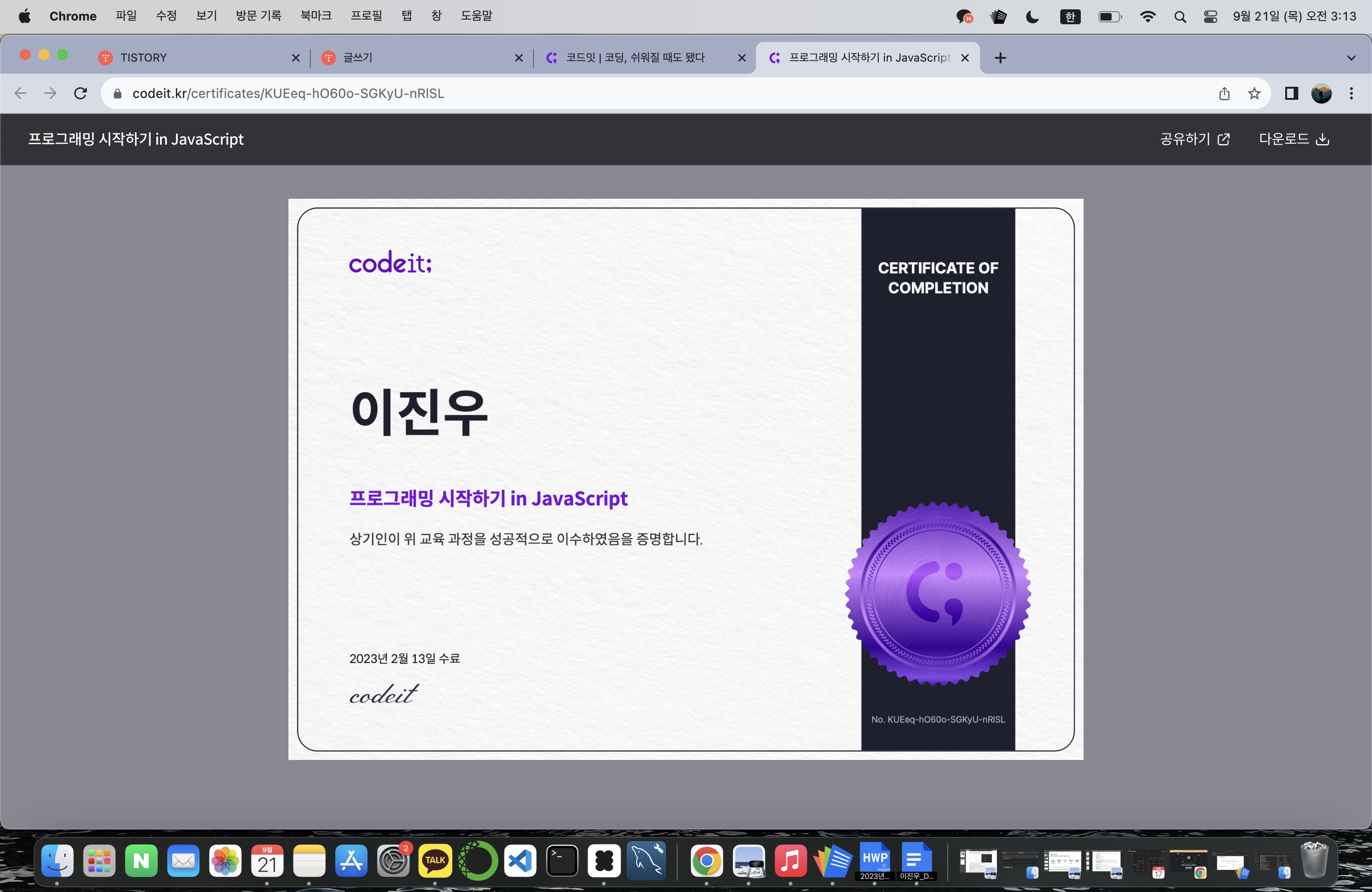Open Finder from the dock

tap(58, 861)
